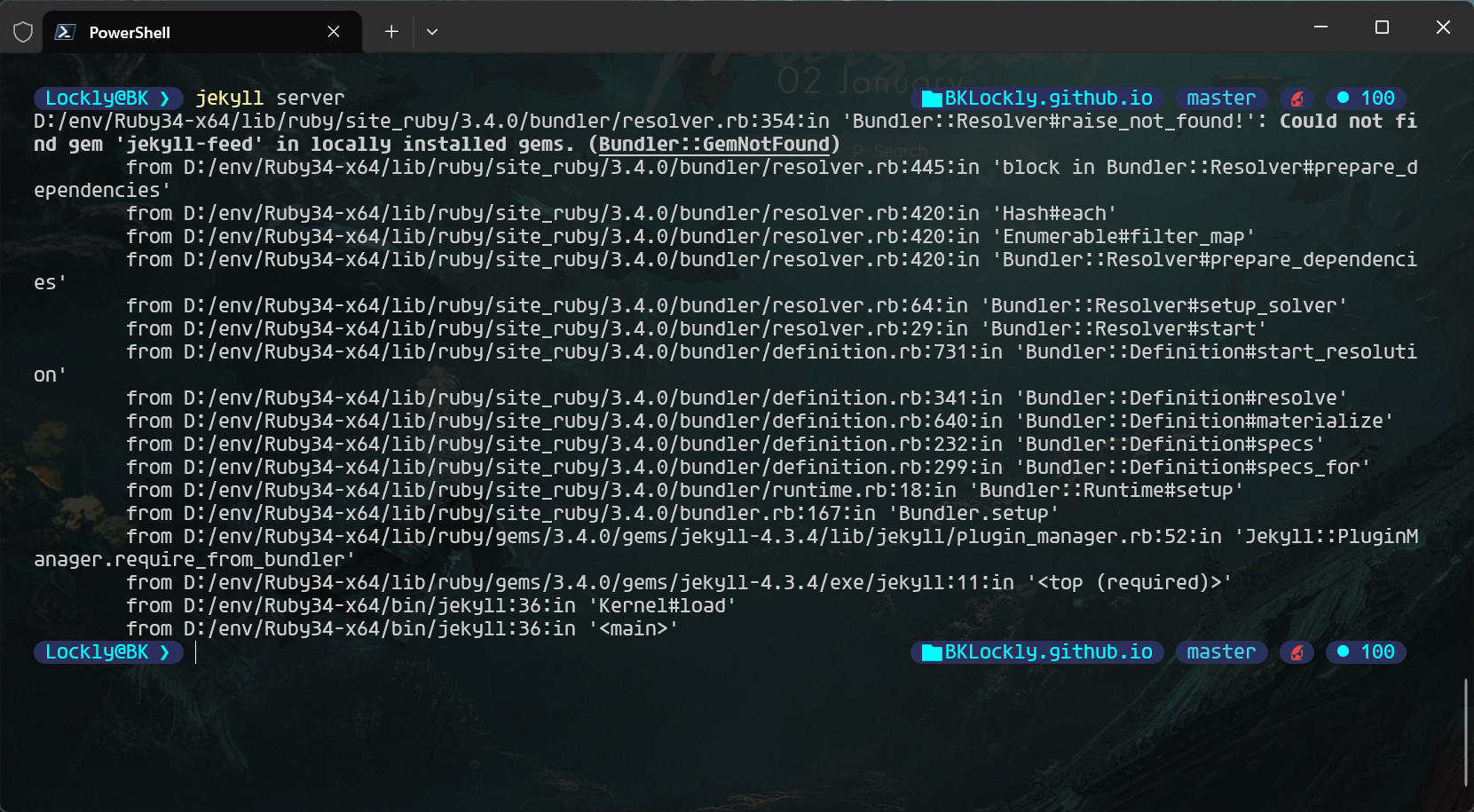Image resolution: width=1474 pixels, height=812 pixels.
Task: Click the 'definition.rb:731' stack trace line
Action: coord(725,363)
